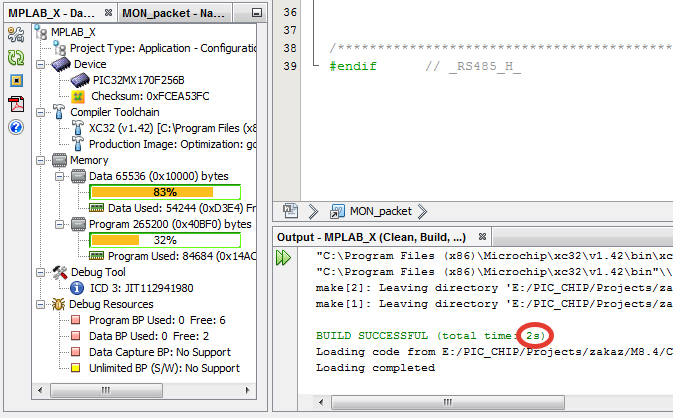Click line number 38 in the editor gutter
This screenshot has width=673, height=418.
pyautogui.click(x=290, y=48)
